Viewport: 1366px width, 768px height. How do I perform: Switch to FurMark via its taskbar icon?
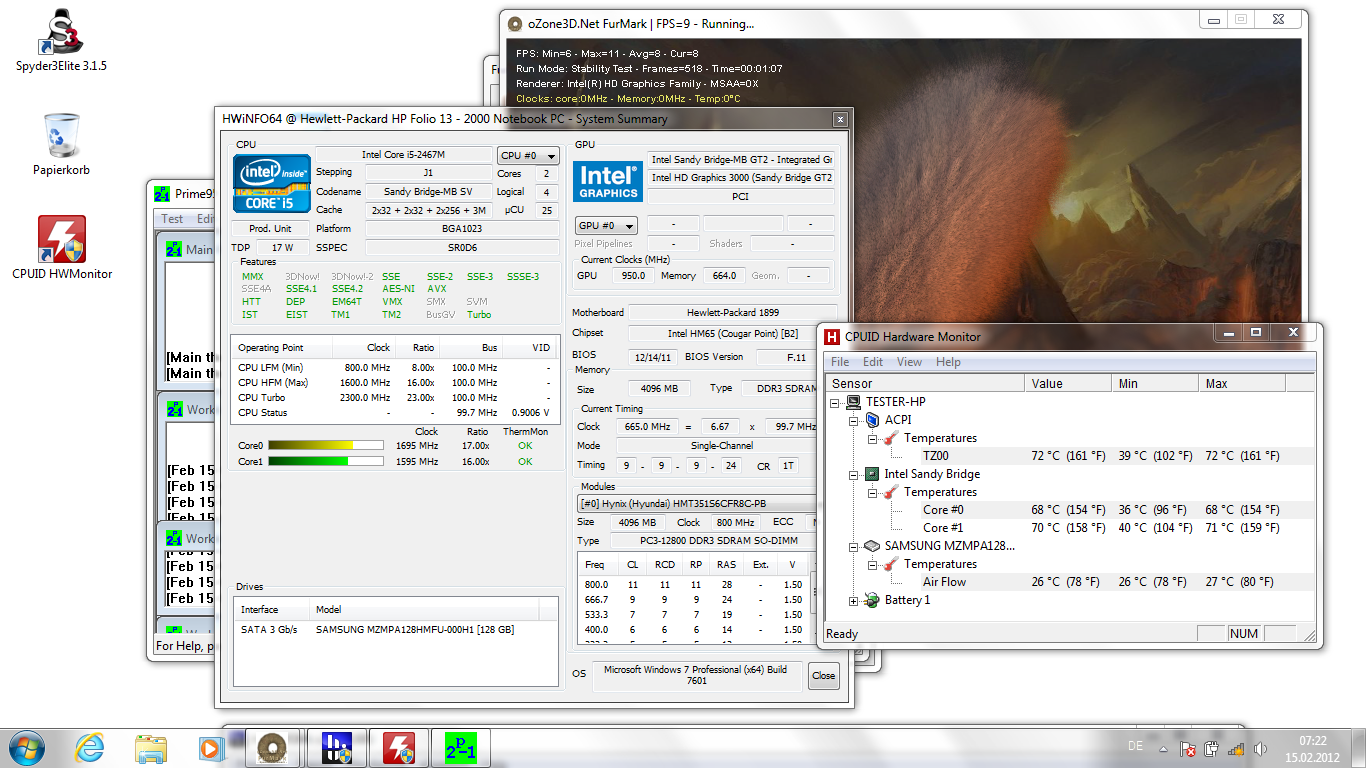click(270, 747)
